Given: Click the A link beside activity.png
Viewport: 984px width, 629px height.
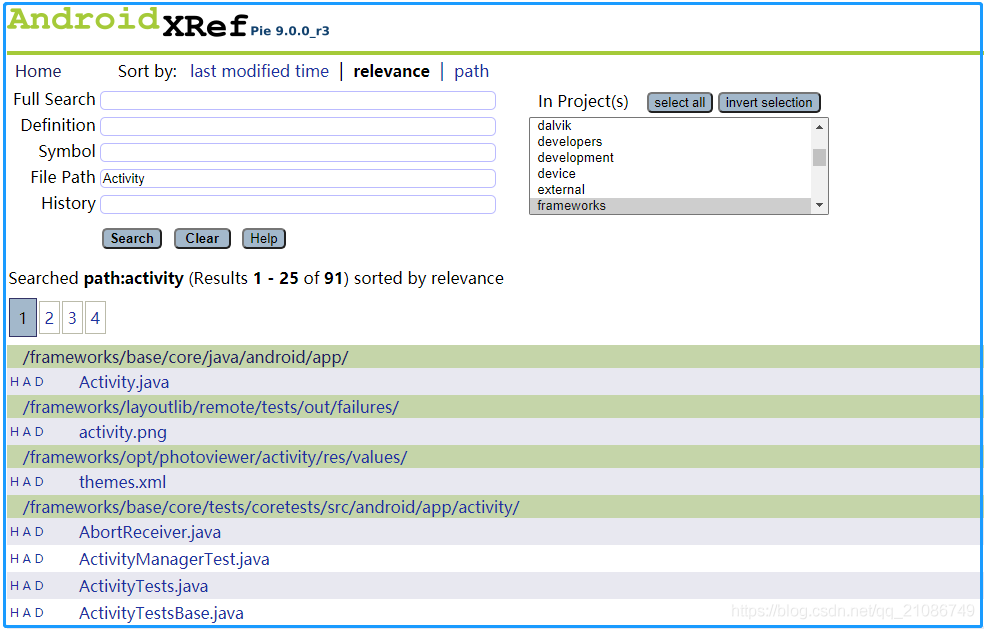Looking at the screenshot, I should coord(26,432).
